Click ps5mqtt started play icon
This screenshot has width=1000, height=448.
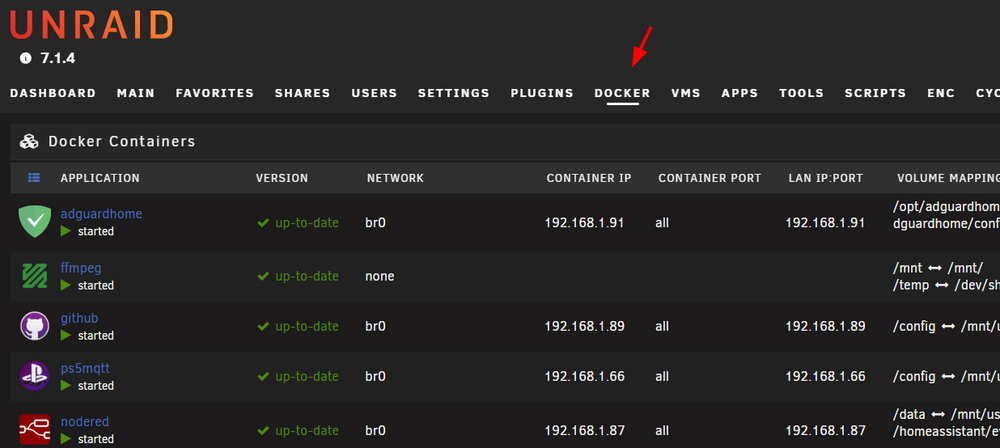tap(66, 385)
